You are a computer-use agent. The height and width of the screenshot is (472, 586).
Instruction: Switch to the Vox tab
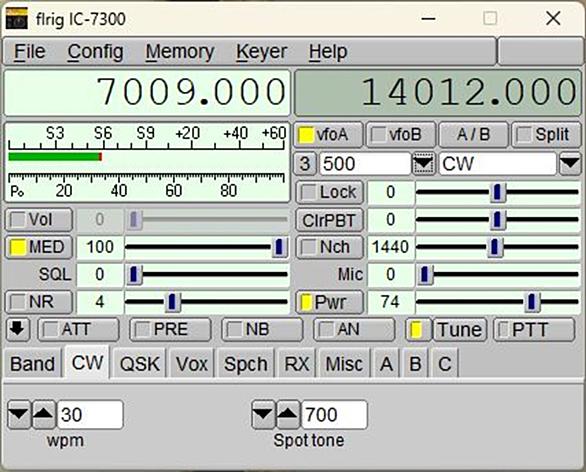(x=192, y=364)
